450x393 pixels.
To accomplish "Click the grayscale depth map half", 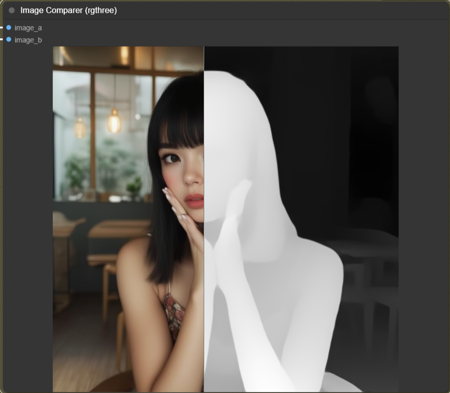I will coord(301,219).
